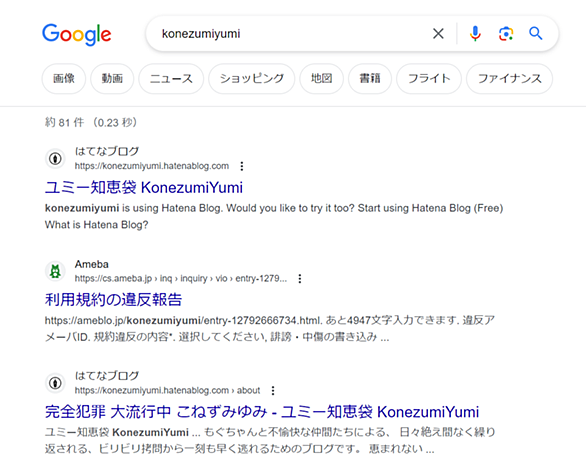Select the 地図 filter tab
This screenshot has height=462, width=586.
321,78
